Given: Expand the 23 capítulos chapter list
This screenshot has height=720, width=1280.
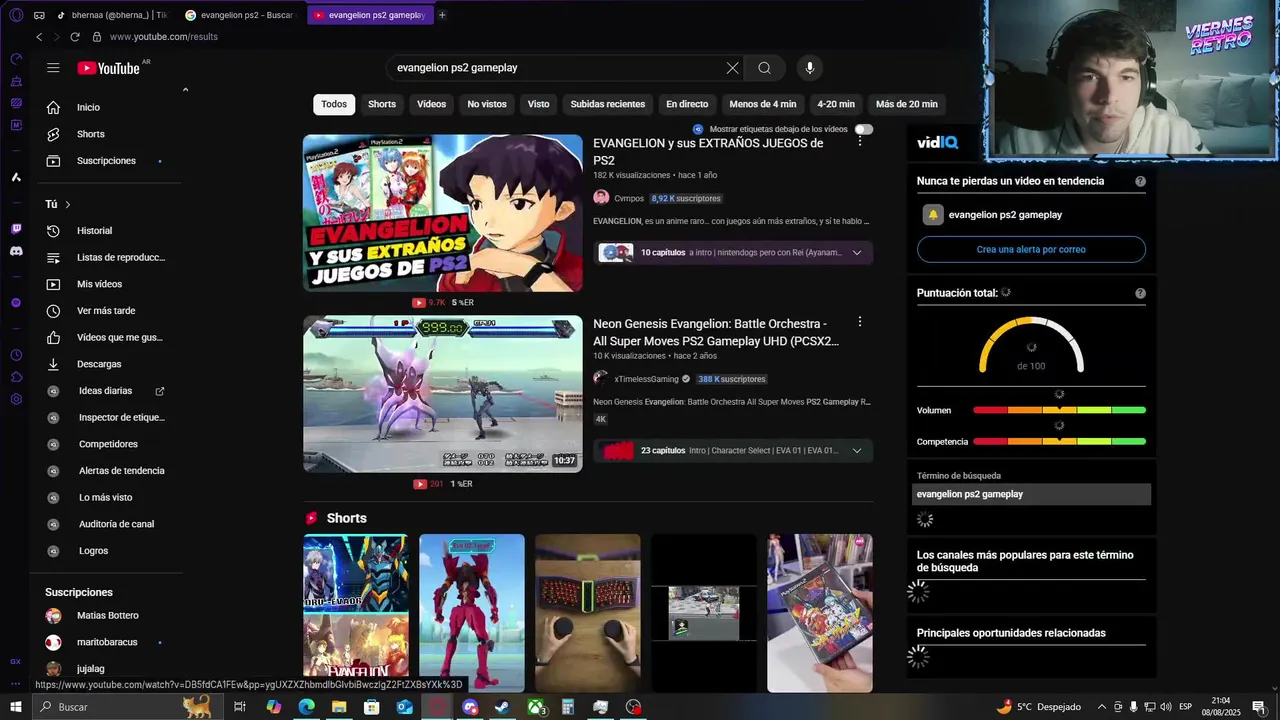Looking at the screenshot, I should click(856, 451).
